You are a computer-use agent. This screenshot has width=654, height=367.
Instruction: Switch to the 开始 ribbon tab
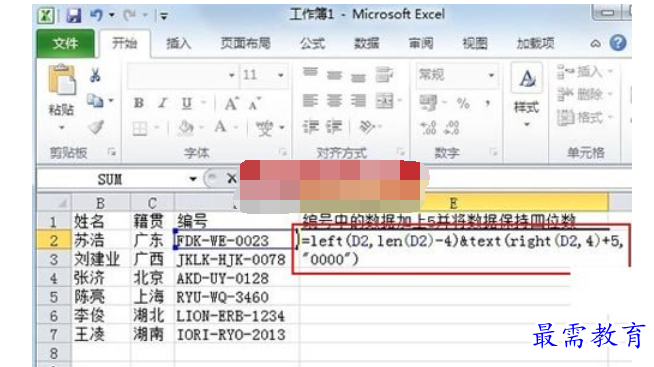click(x=124, y=43)
